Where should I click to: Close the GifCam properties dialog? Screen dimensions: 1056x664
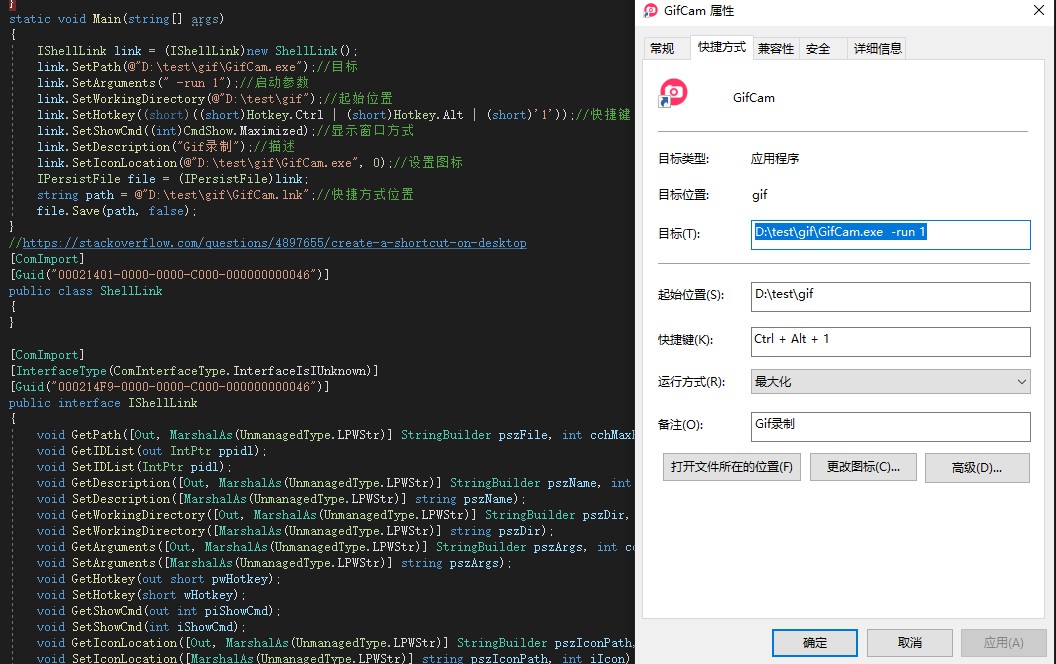point(1038,10)
